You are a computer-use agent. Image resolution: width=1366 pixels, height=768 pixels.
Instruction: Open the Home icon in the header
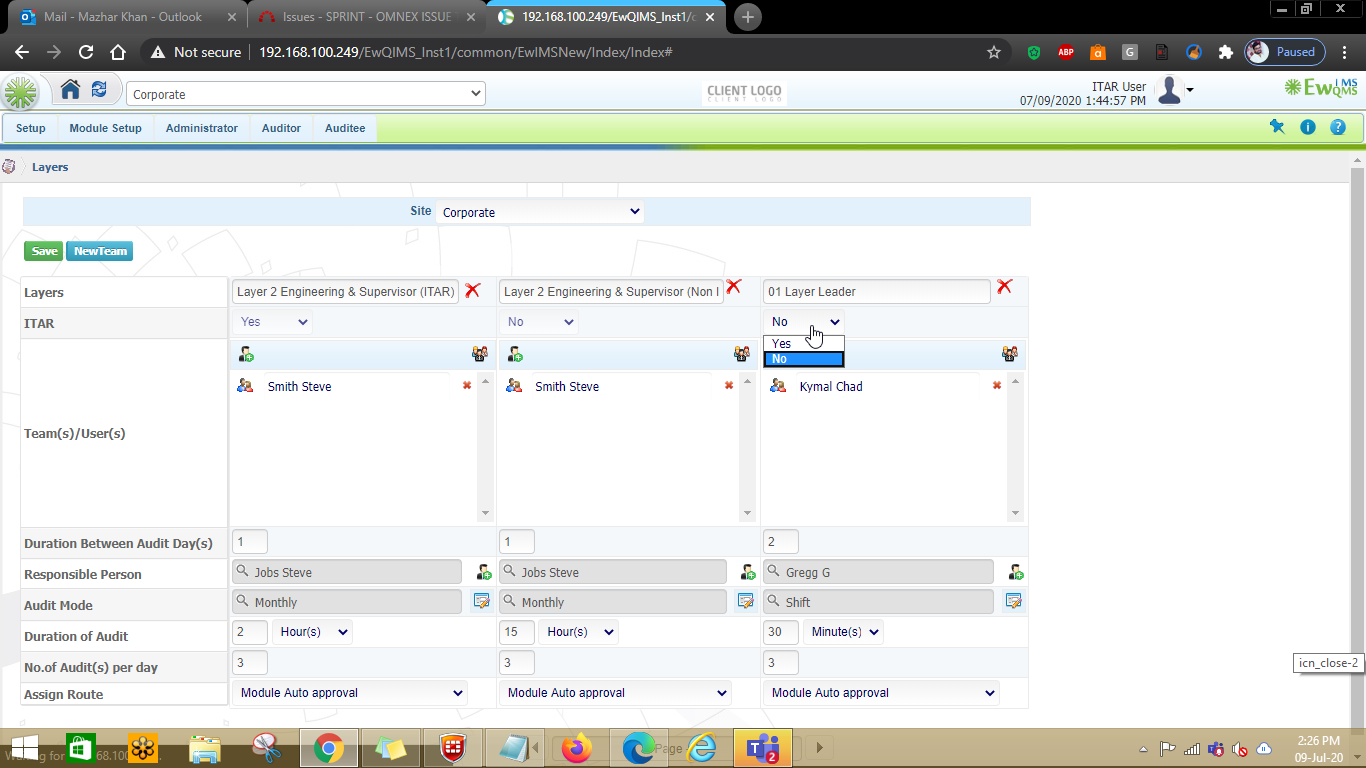[x=70, y=90]
